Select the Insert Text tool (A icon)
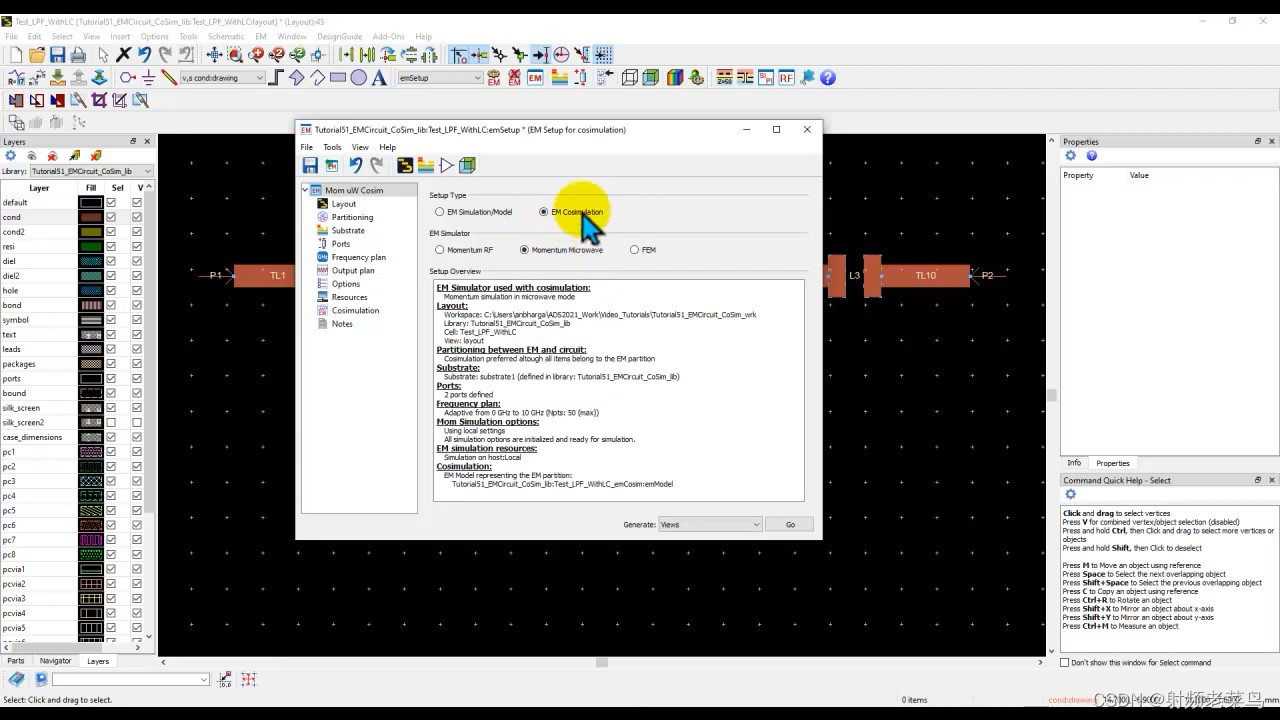1280x720 pixels. tap(377, 77)
